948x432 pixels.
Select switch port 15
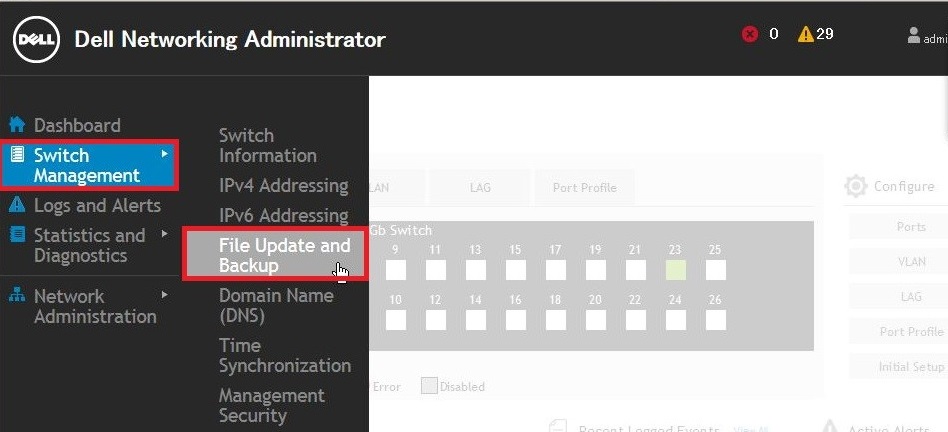516,270
